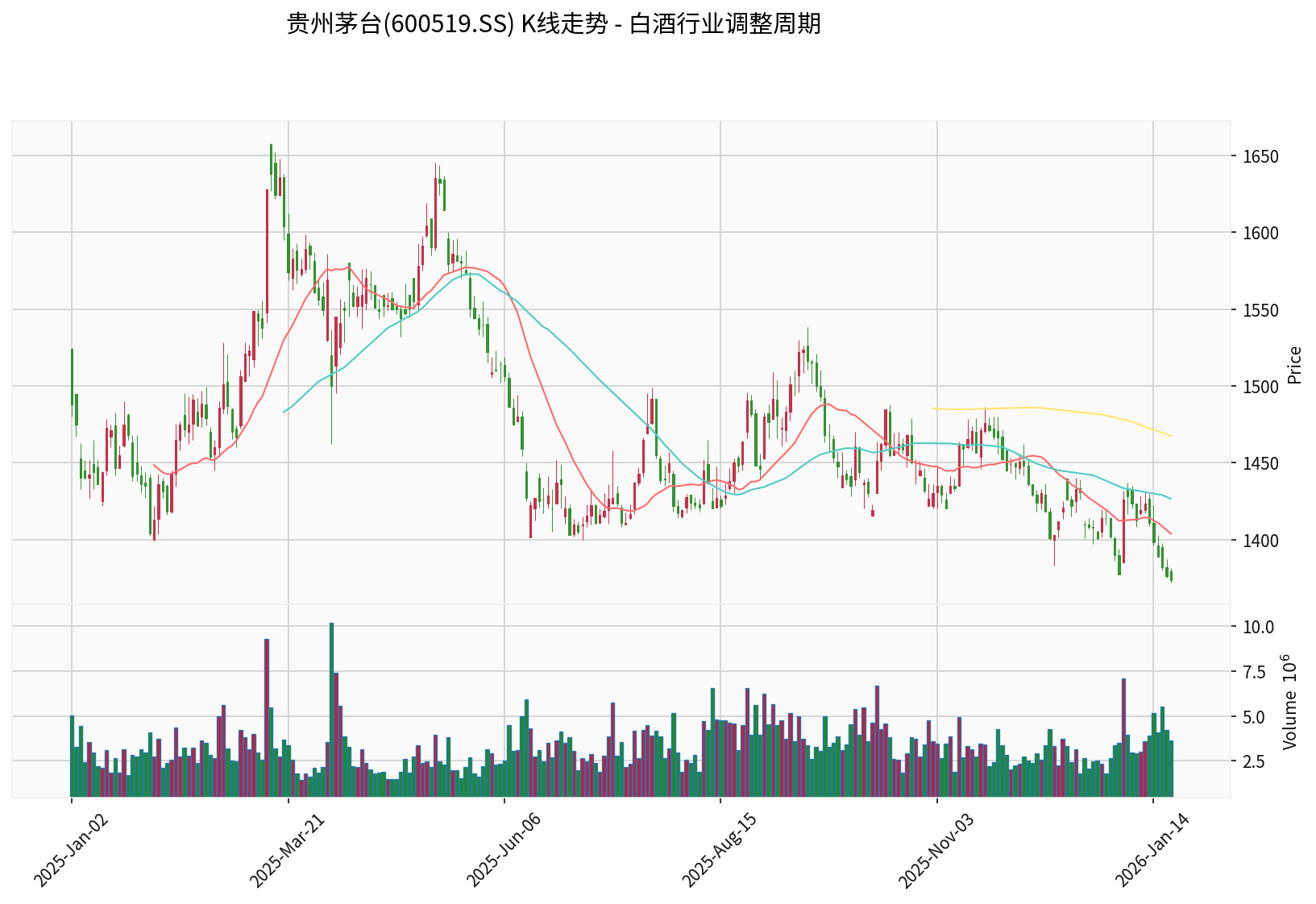Click the 7.5 volume tick label
Screen dimensions: 1316x904
pyautogui.click(x=1258, y=672)
